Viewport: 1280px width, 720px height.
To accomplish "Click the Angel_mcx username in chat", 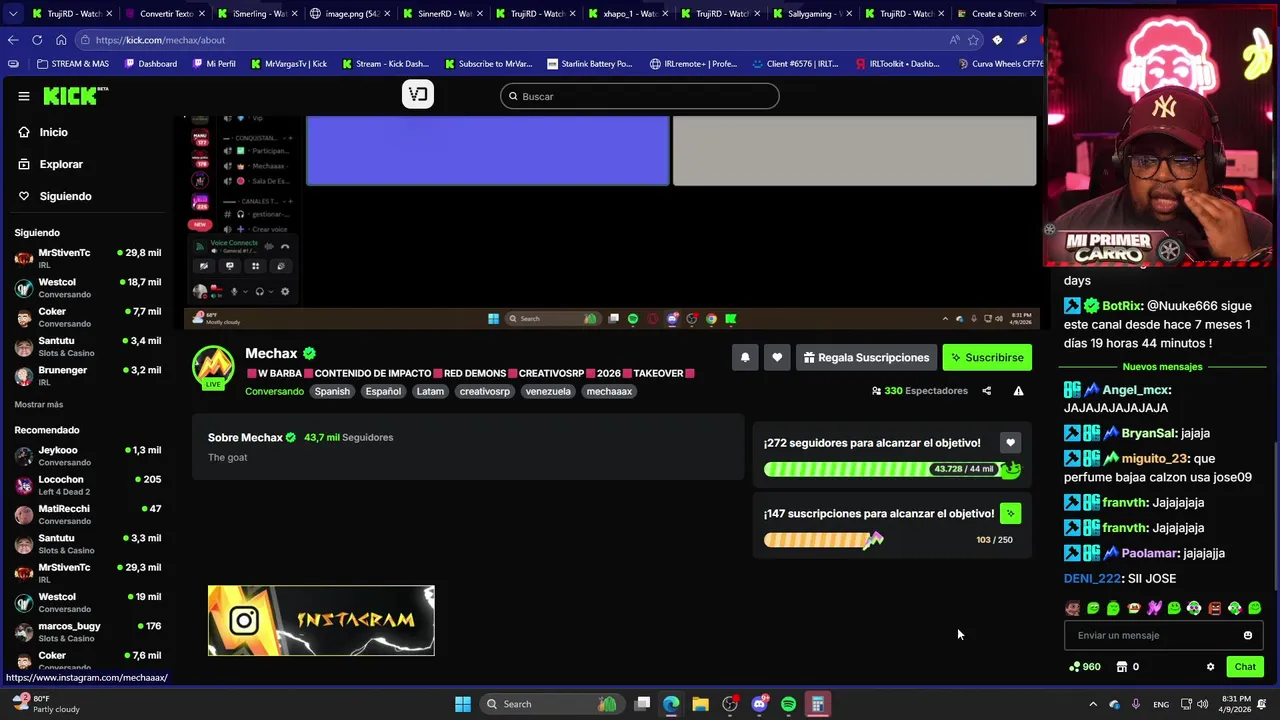I will pyautogui.click(x=1136, y=390).
